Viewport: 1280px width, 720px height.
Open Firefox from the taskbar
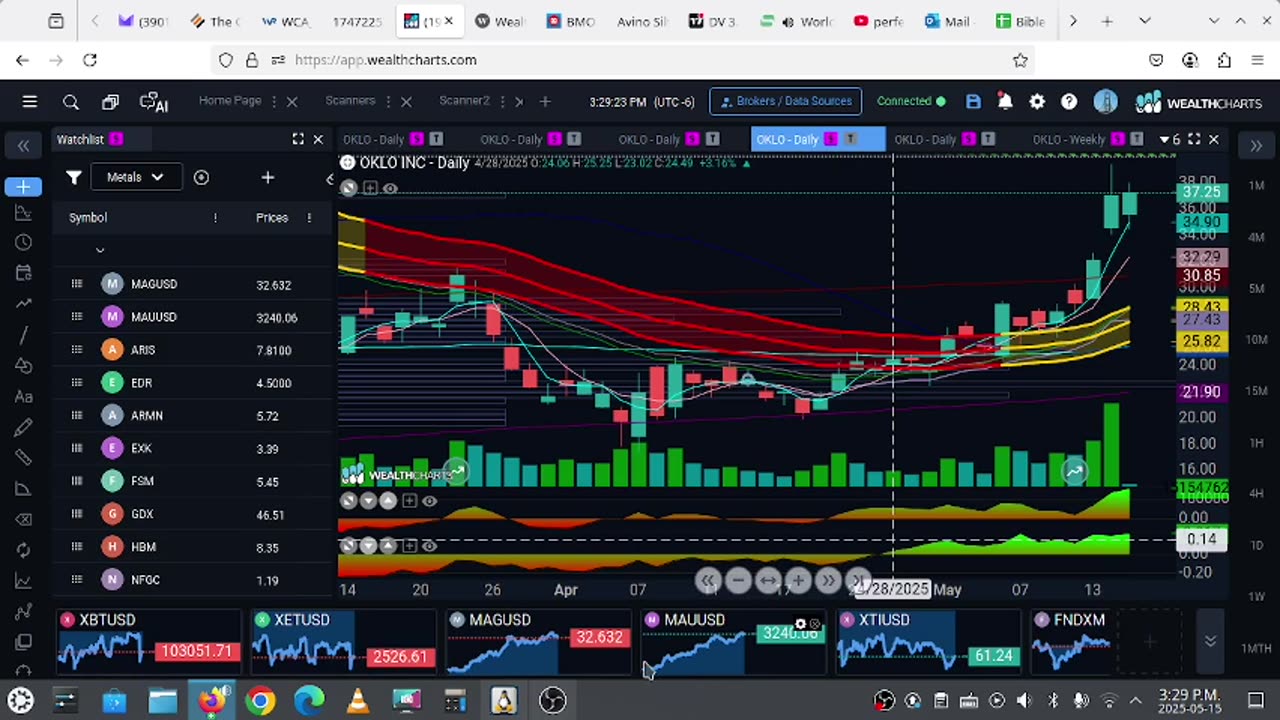211,700
